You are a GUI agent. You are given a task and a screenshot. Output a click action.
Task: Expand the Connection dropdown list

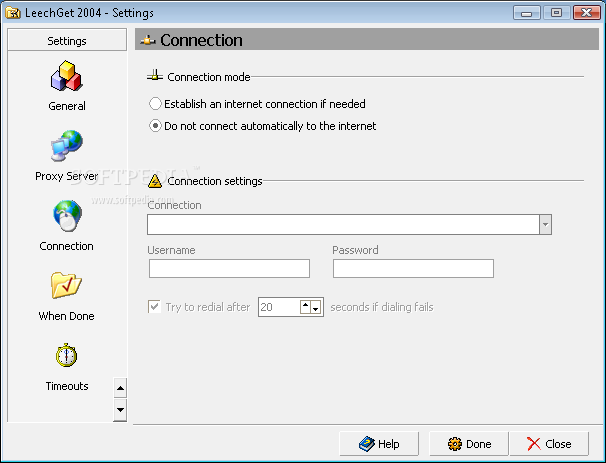[x=545, y=225]
